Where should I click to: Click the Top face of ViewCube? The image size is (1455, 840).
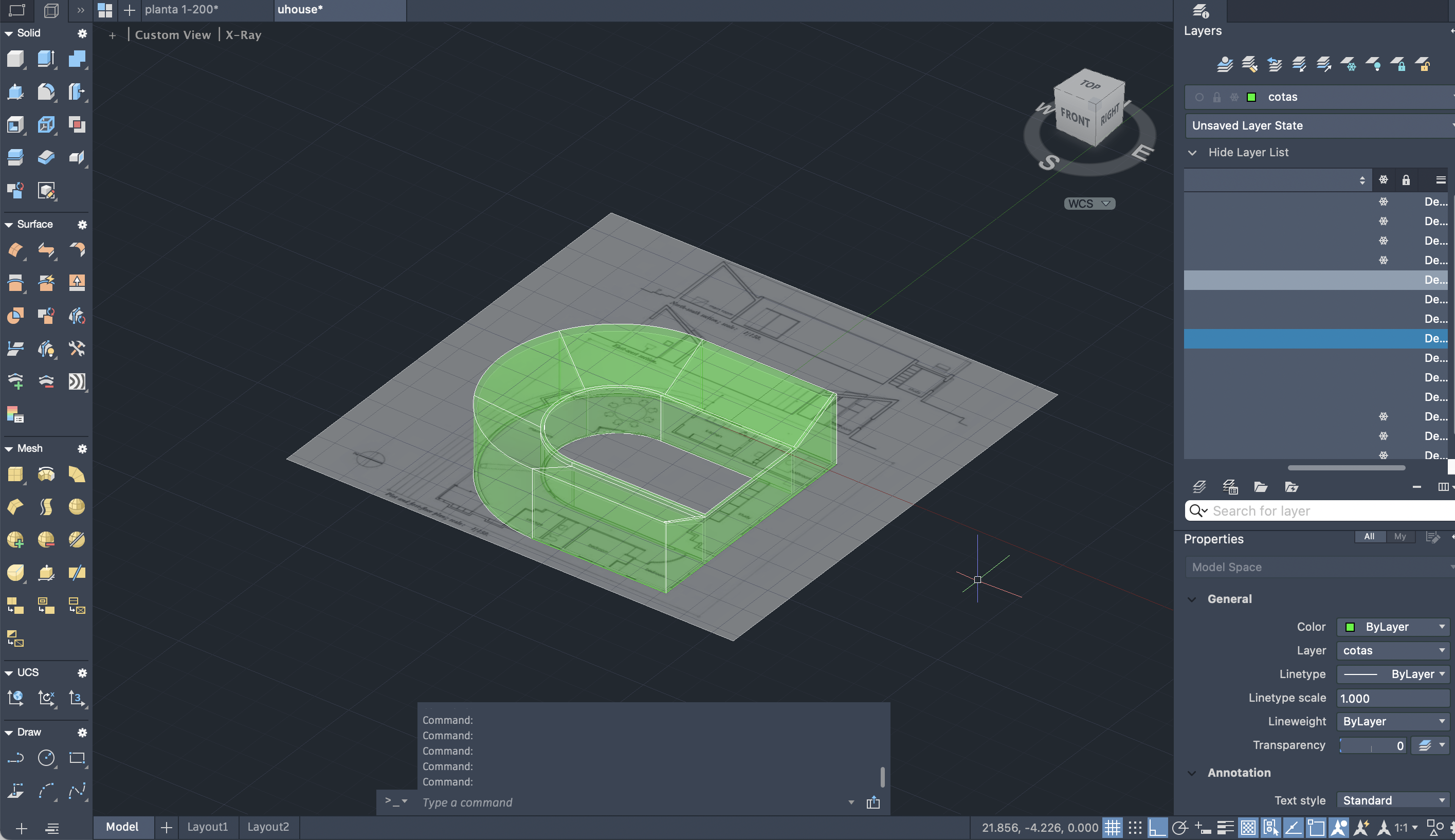coord(1090,85)
